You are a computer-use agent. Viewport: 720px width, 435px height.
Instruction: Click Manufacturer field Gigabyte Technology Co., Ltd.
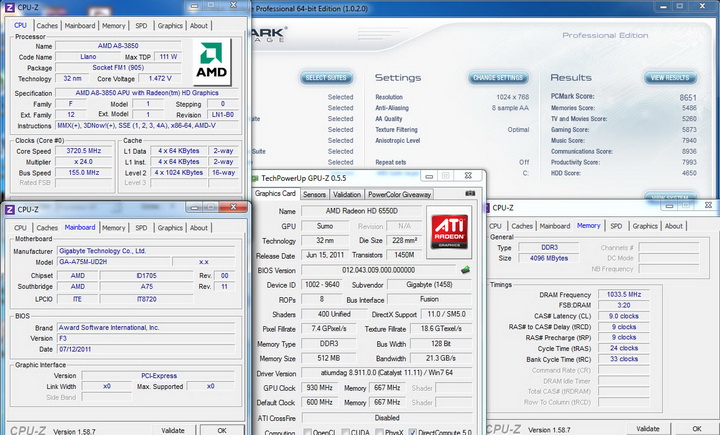click(x=146, y=251)
